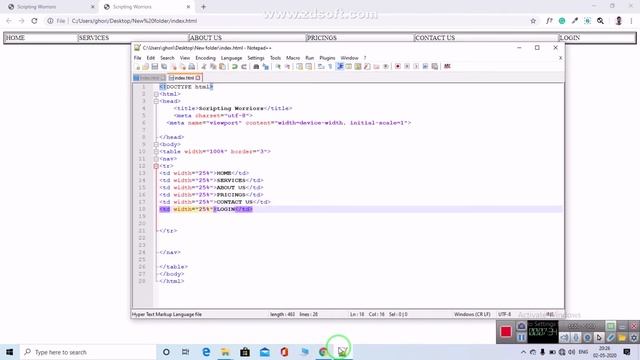
Task: Open the Language menu
Action: [x=231, y=58]
